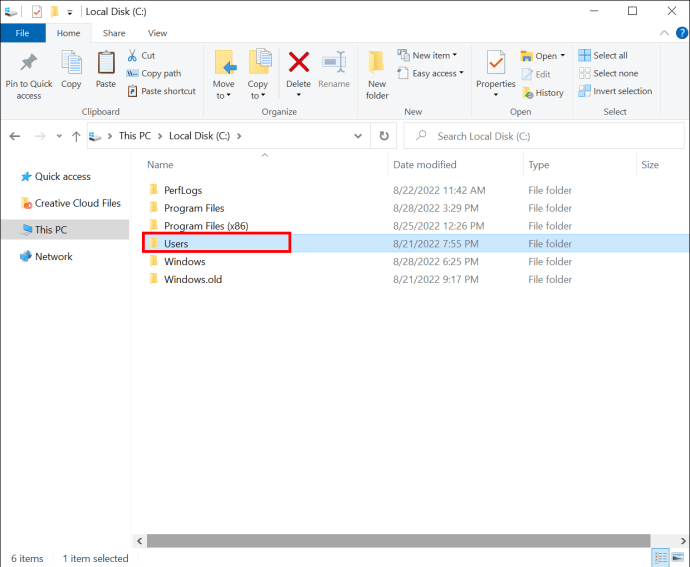
Task: Select the Program Files folder
Action: click(x=194, y=208)
